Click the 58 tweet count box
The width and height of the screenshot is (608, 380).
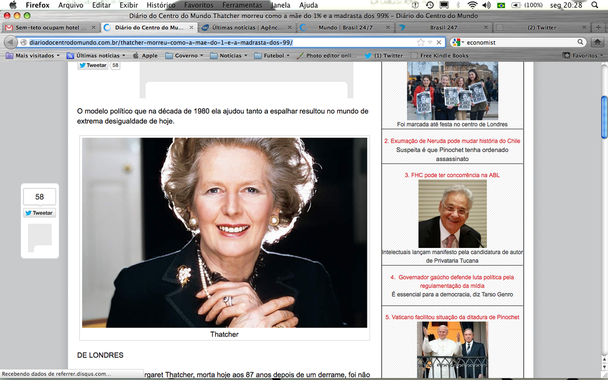[39, 197]
